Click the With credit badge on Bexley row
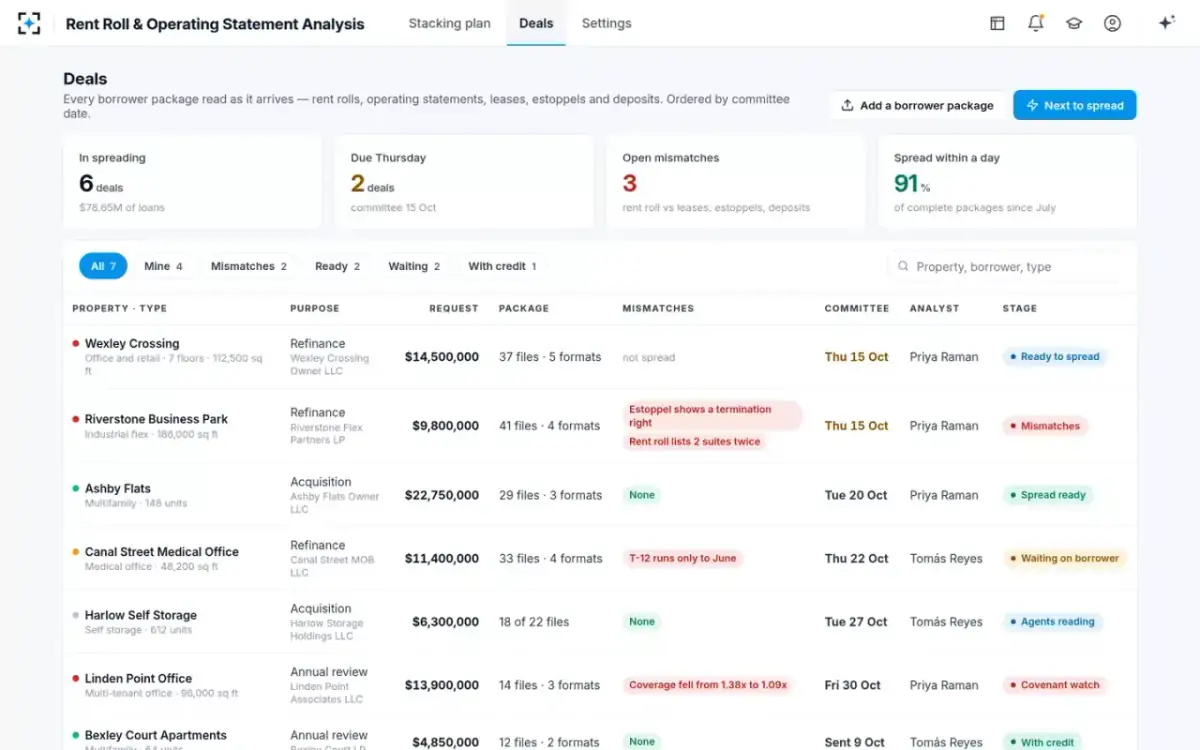Viewport: 1200px width, 750px height. click(x=1041, y=742)
